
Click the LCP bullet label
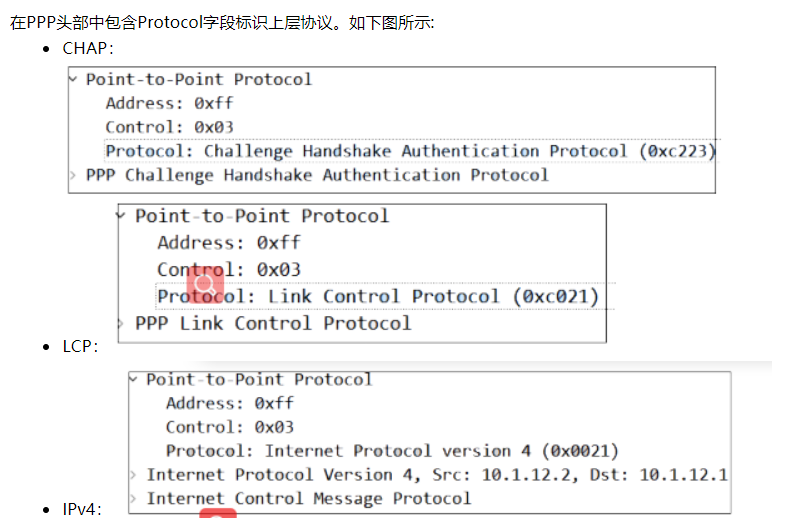pyautogui.click(x=80, y=347)
